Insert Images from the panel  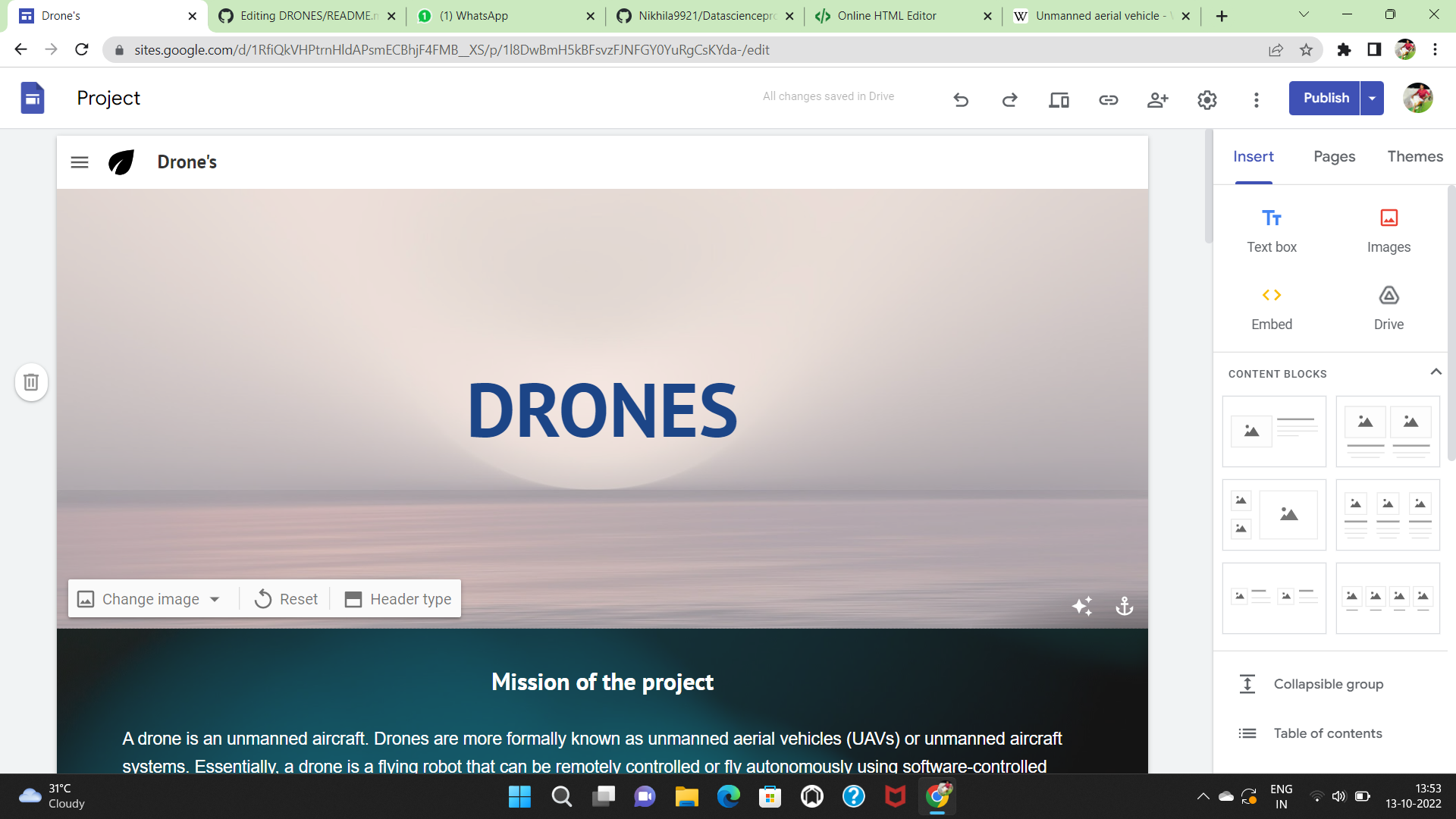pyautogui.click(x=1389, y=231)
